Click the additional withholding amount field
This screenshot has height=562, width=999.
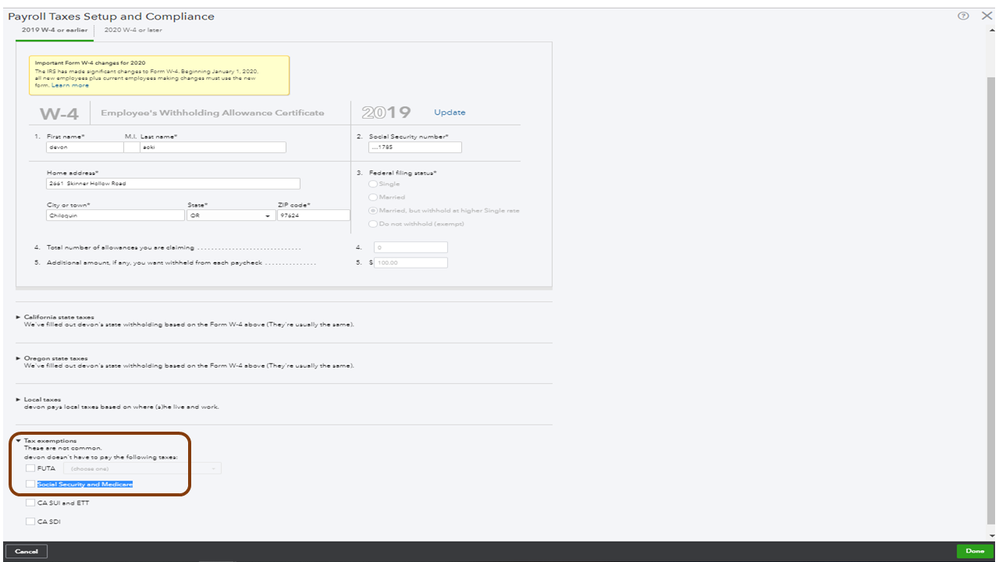(x=410, y=263)
